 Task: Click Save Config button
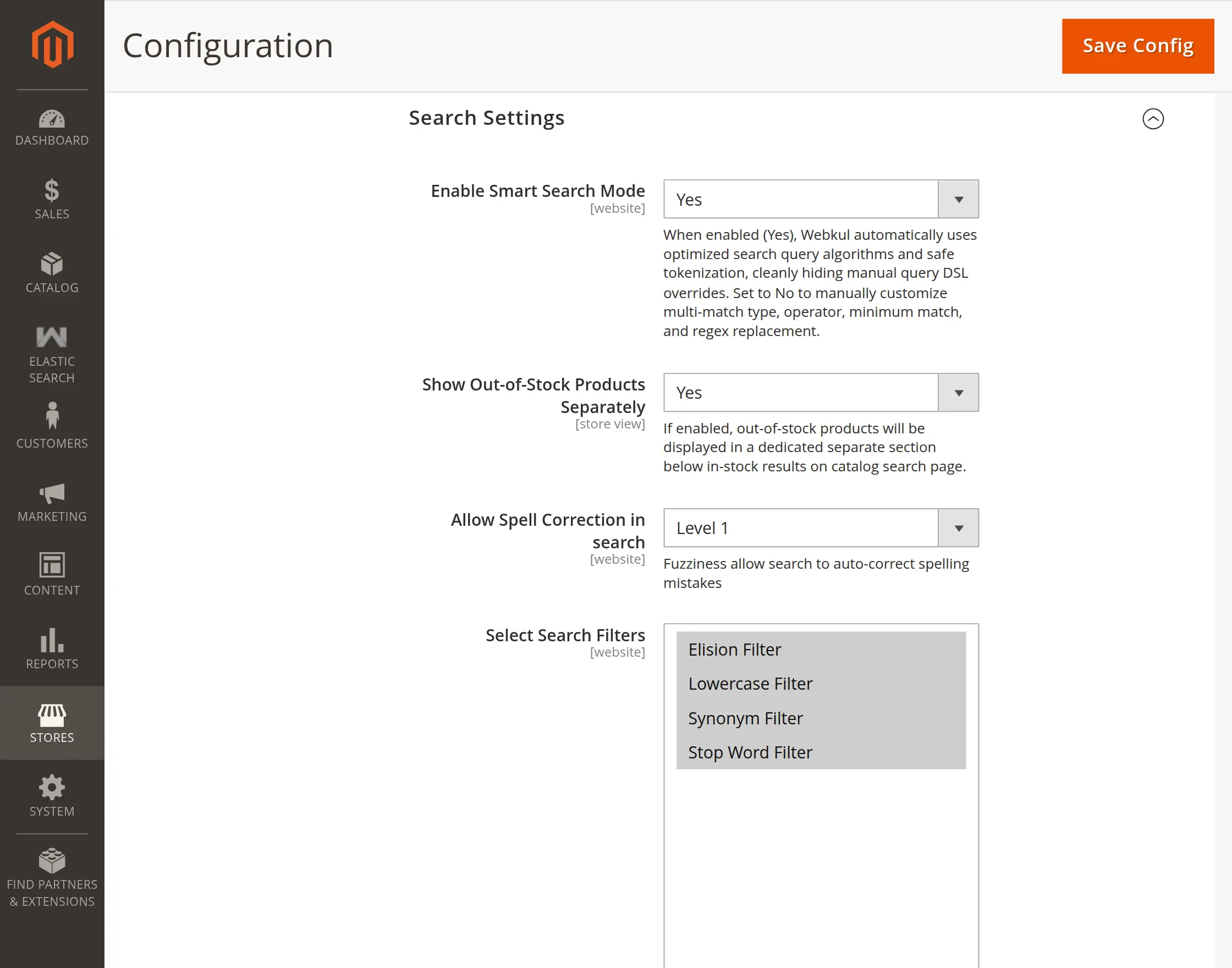(x=1138, y=46)
